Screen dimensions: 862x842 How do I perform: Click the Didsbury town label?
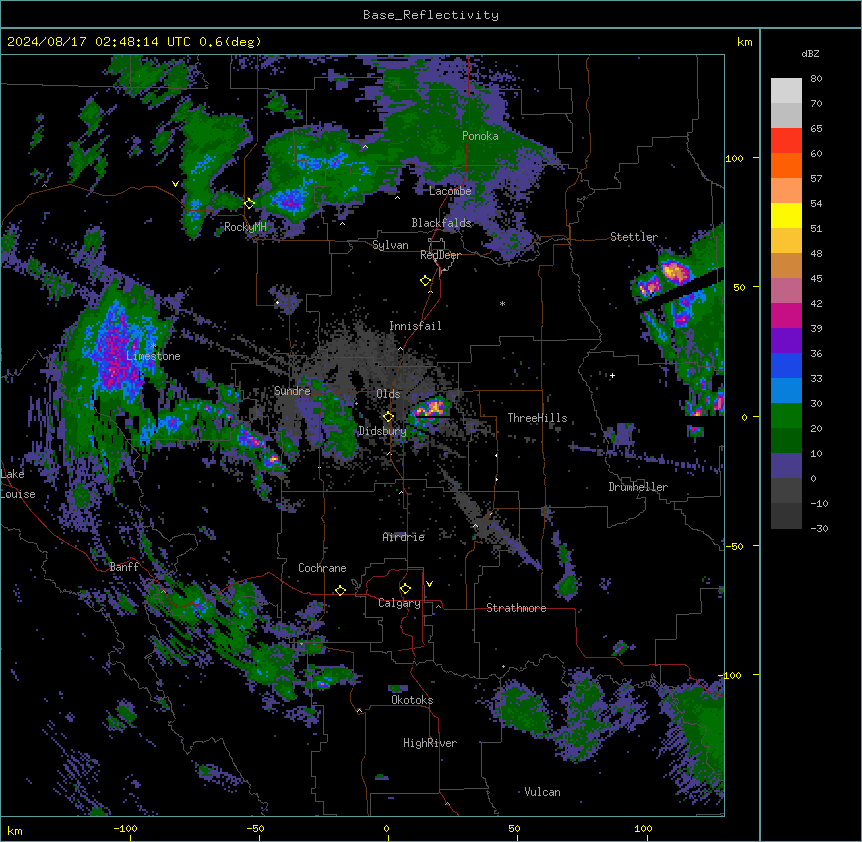(382, 431)
